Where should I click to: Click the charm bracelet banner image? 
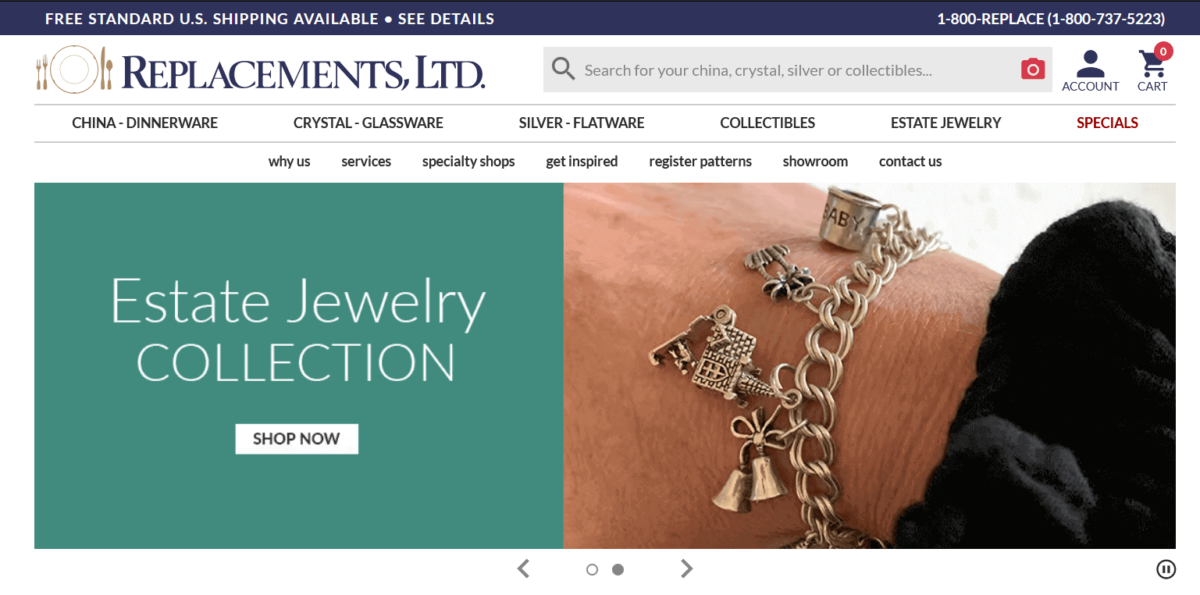click(869, 366)
